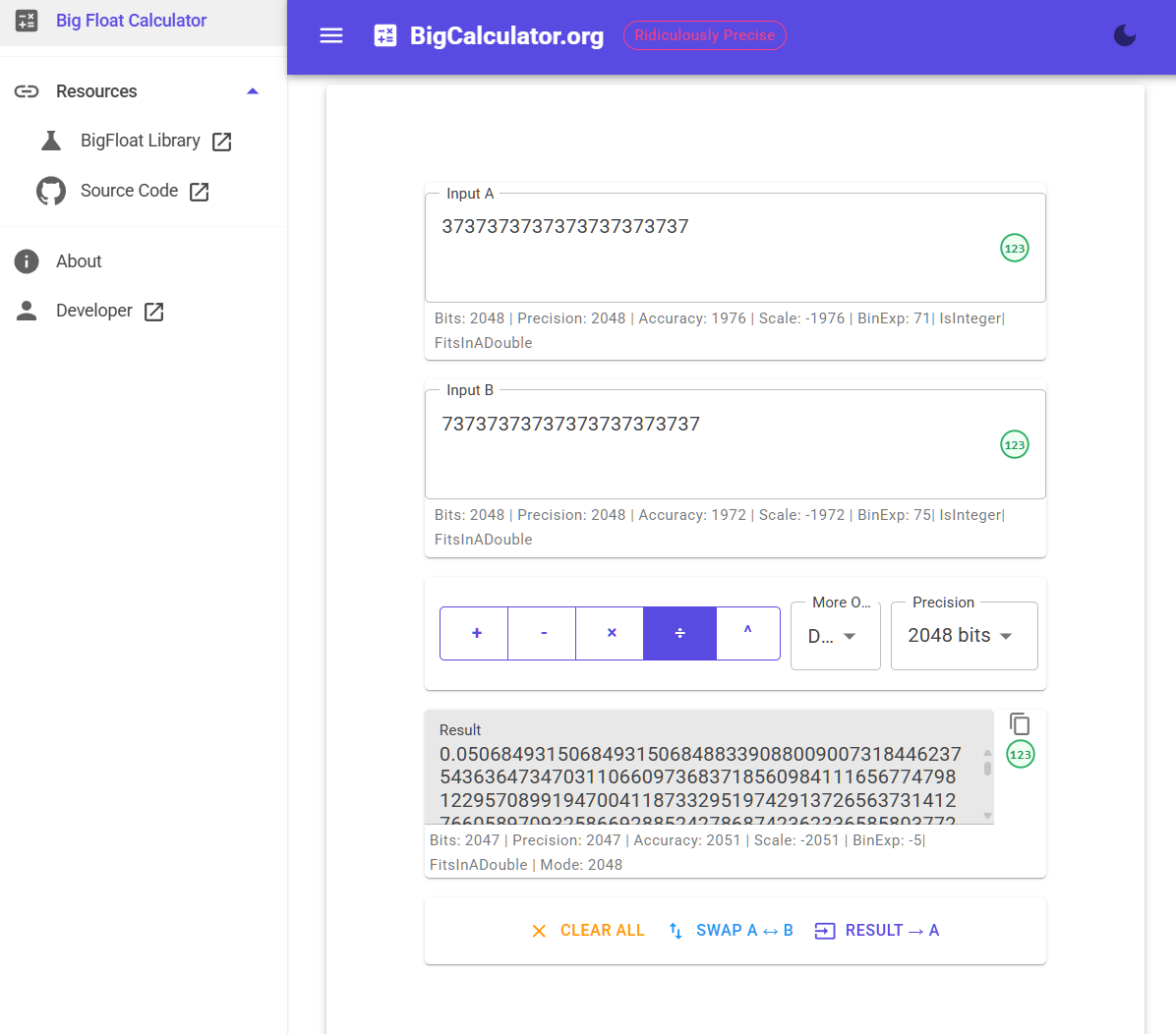Select the subtraction operator
This screenshot has width=1176, height=1034.
[543, 633]
